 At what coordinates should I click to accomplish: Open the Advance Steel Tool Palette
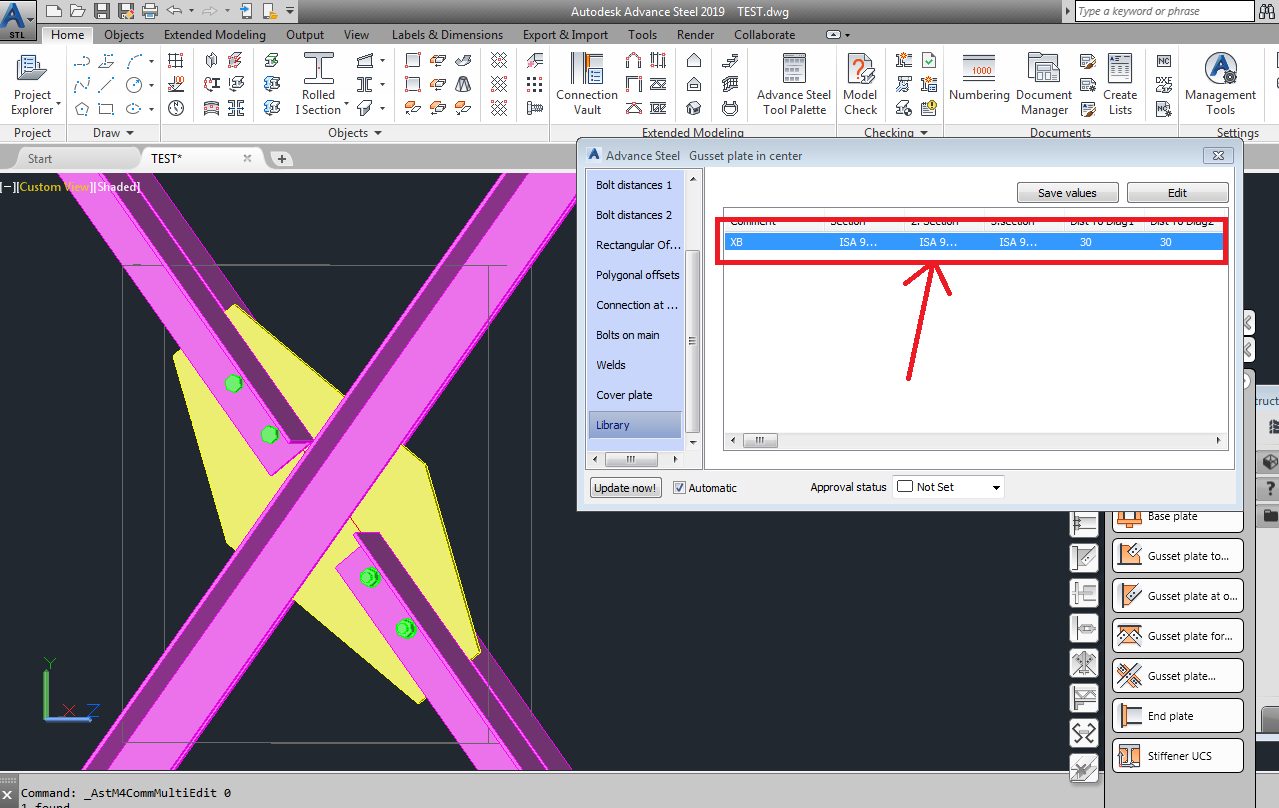(794, 84)
